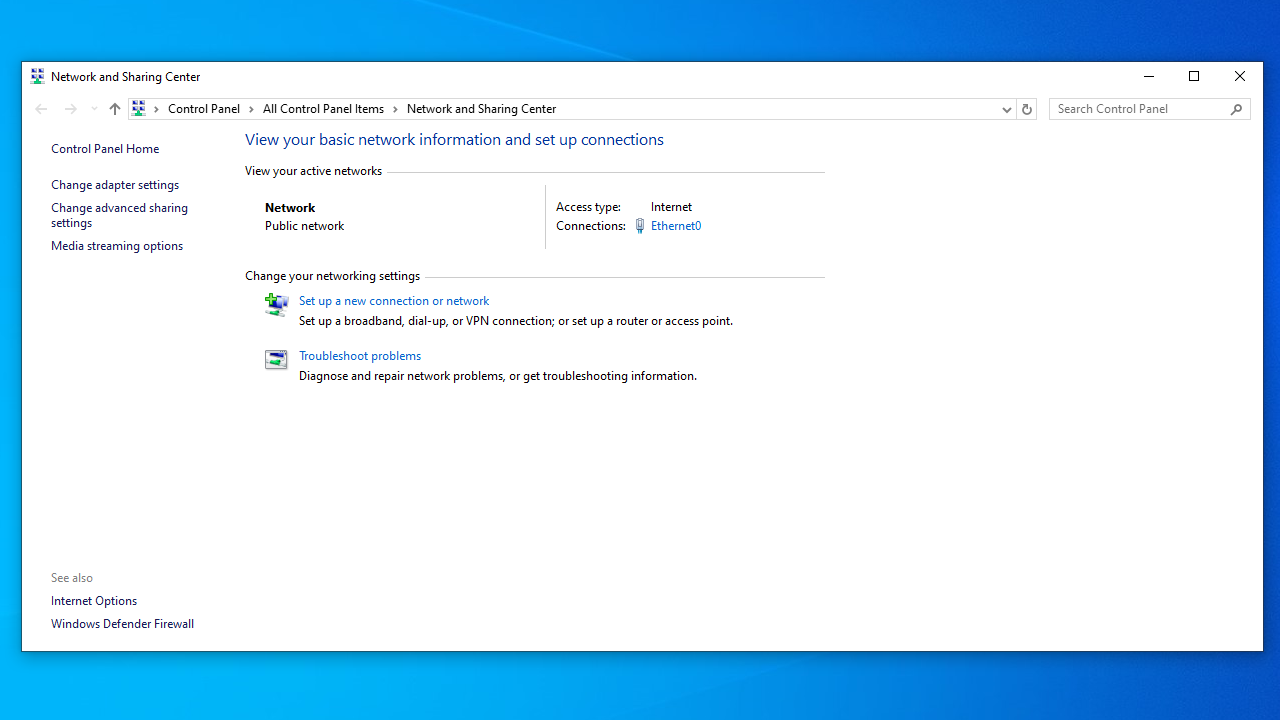Click the window title bar network icon

(x=38, y=76)
